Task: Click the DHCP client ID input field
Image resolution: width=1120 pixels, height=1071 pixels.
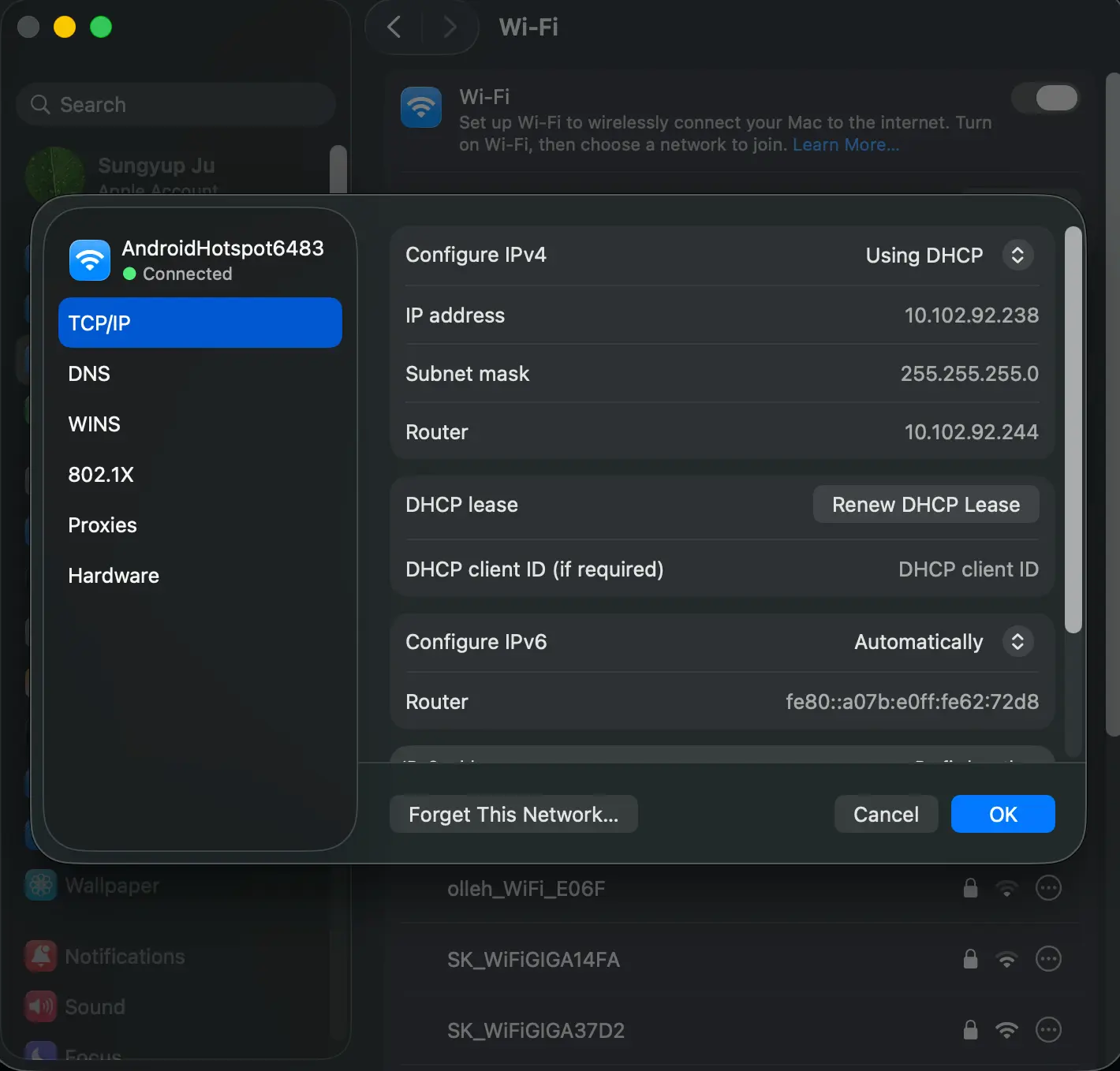Action: click(968, 569)
